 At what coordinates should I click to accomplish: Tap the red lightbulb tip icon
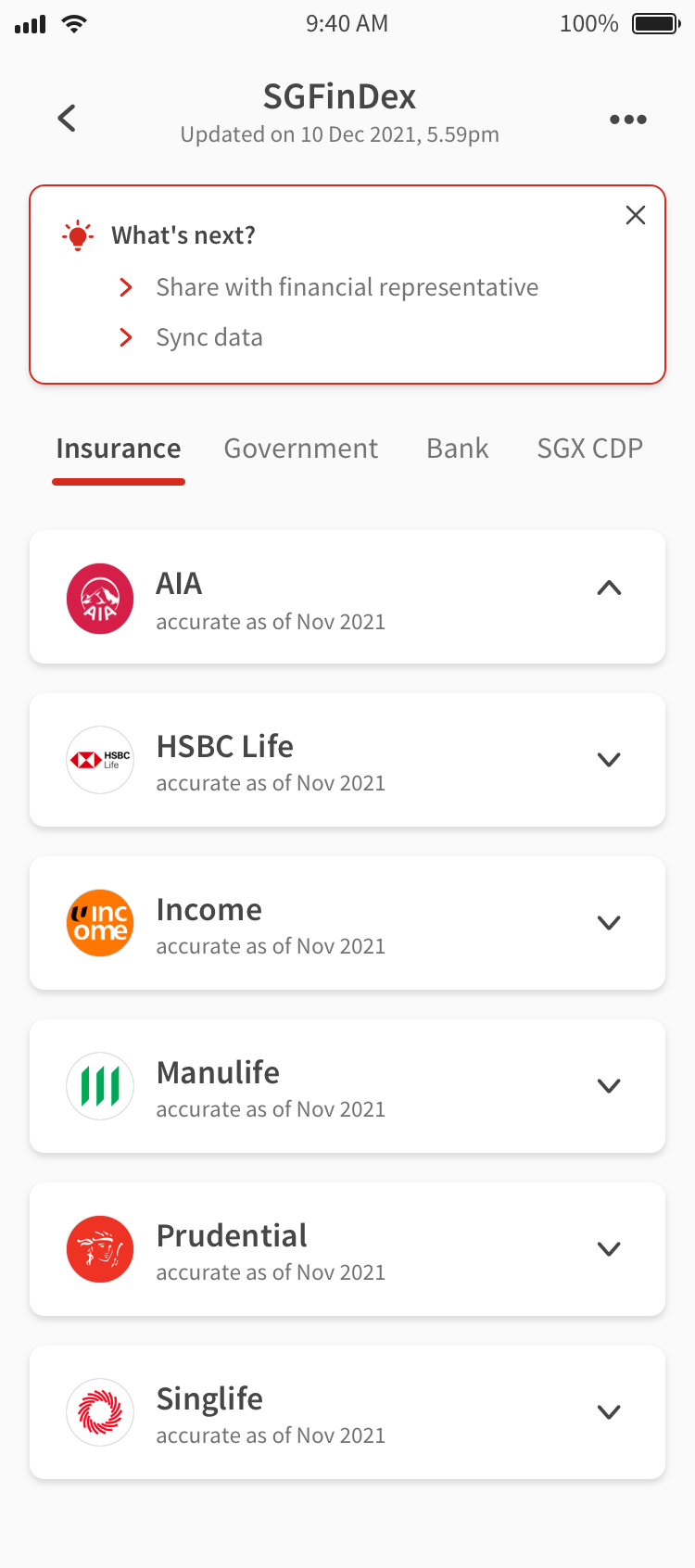(78, 236)
